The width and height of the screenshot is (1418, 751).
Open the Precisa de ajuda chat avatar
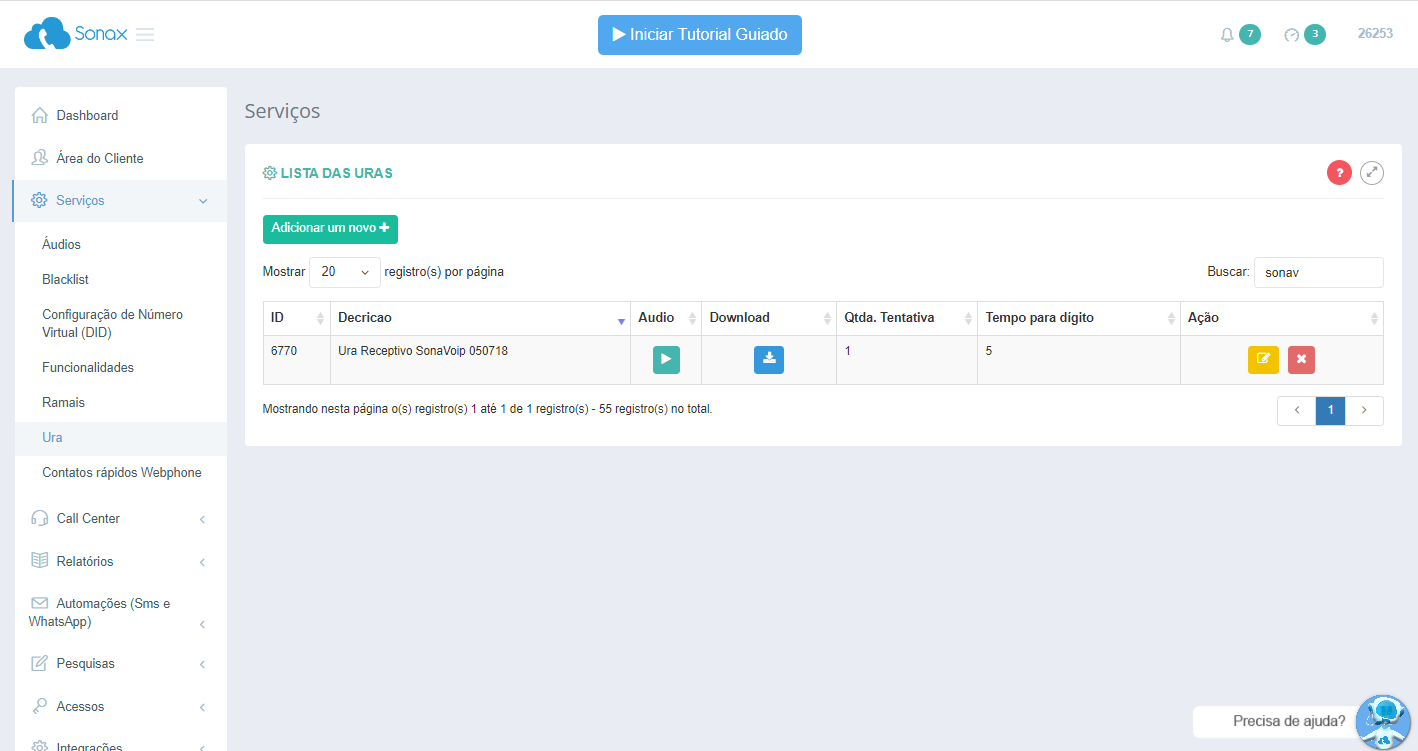click(x=1382, y=721)
